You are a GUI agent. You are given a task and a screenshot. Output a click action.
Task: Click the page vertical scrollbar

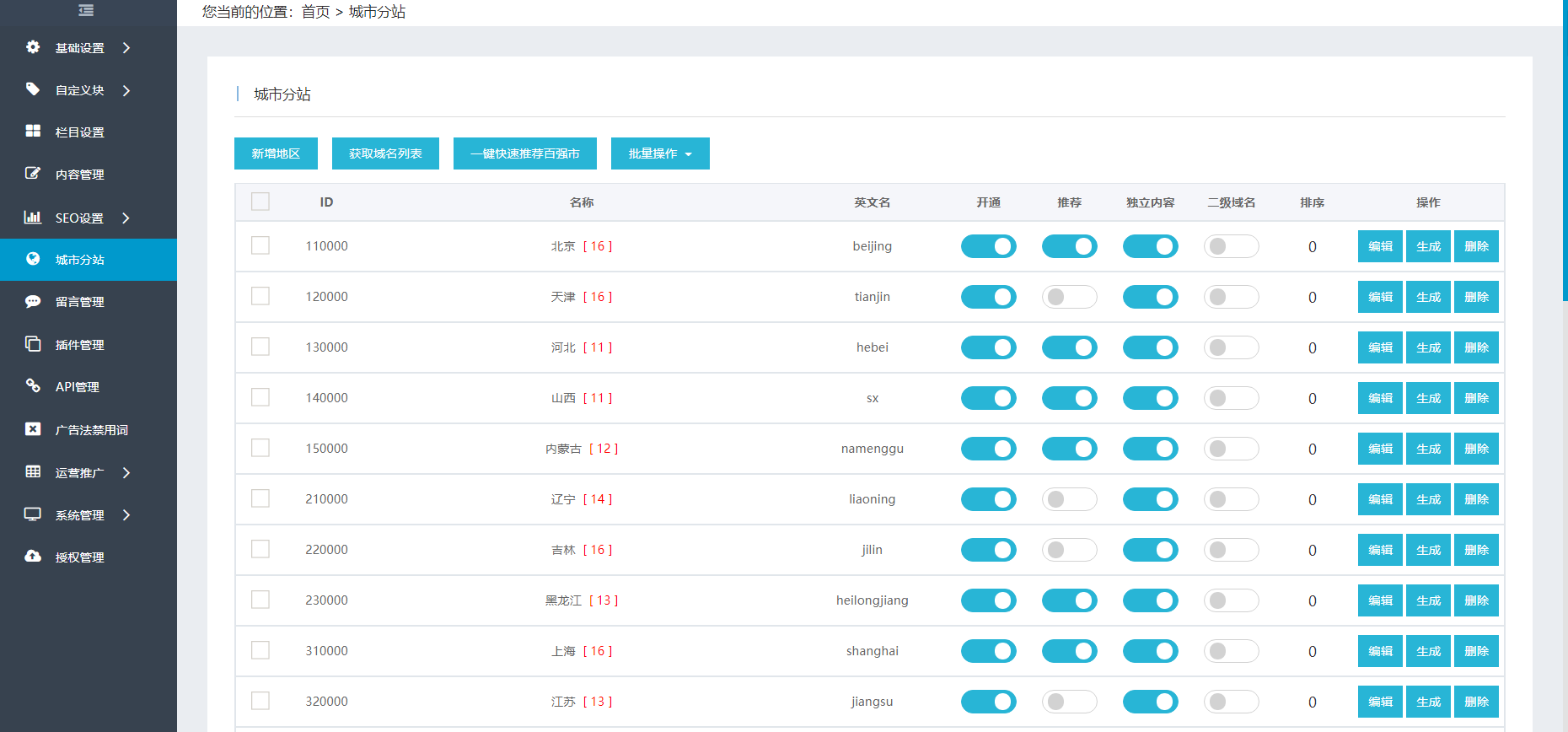pos(1565,152)
